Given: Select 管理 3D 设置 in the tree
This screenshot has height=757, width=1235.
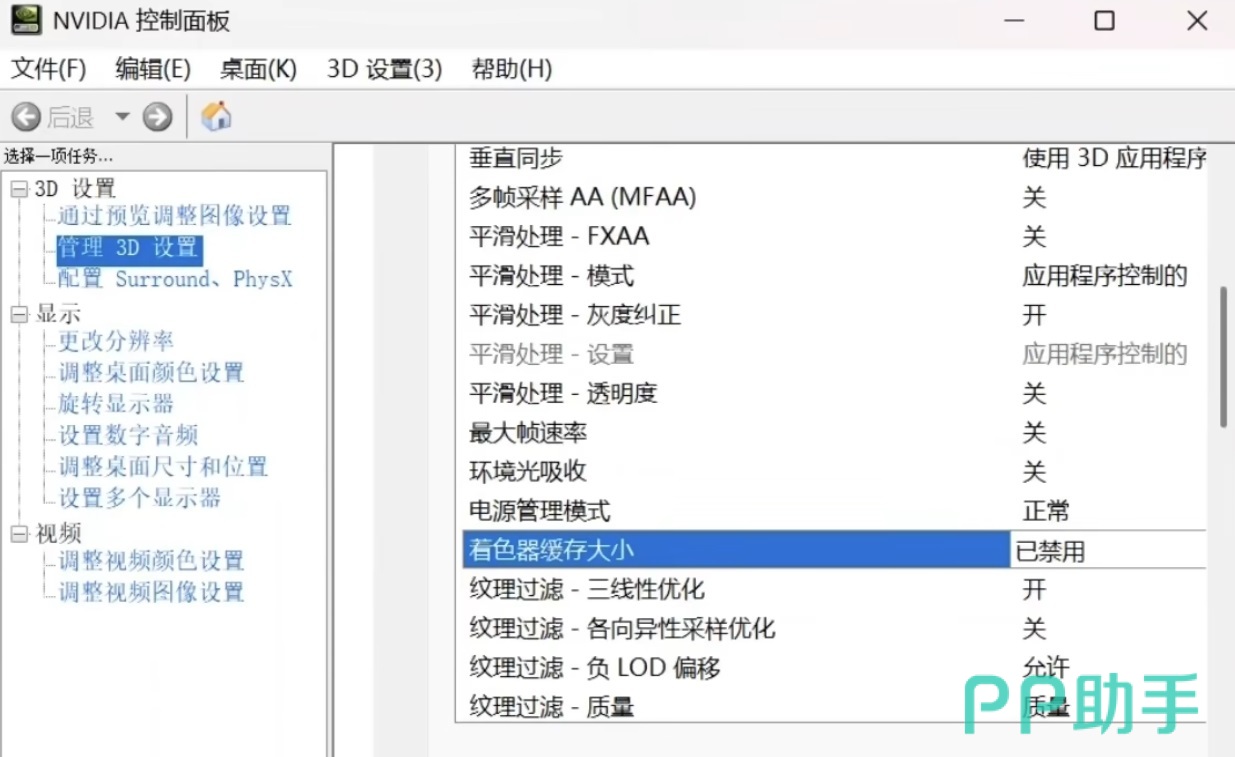Looking at the screenshot, I should point(129,247).
